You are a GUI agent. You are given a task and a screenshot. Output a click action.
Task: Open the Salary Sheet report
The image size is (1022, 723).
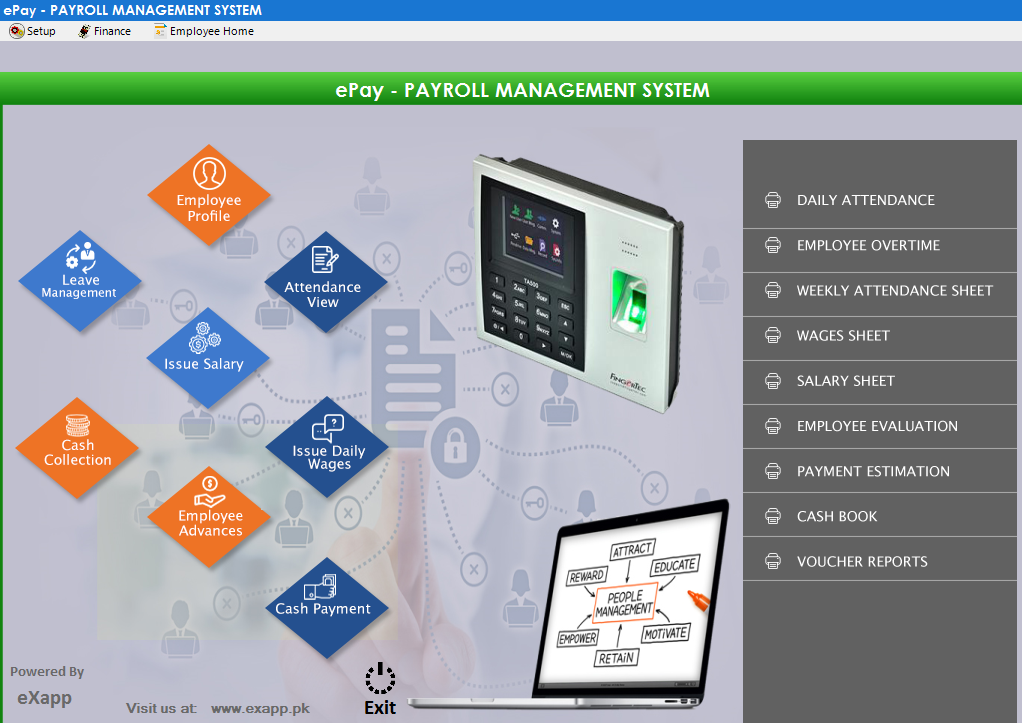(x=845, y=380)
